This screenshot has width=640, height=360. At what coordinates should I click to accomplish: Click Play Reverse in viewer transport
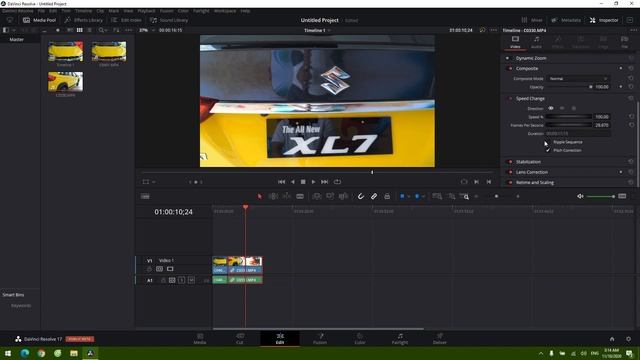pos(292,182)
